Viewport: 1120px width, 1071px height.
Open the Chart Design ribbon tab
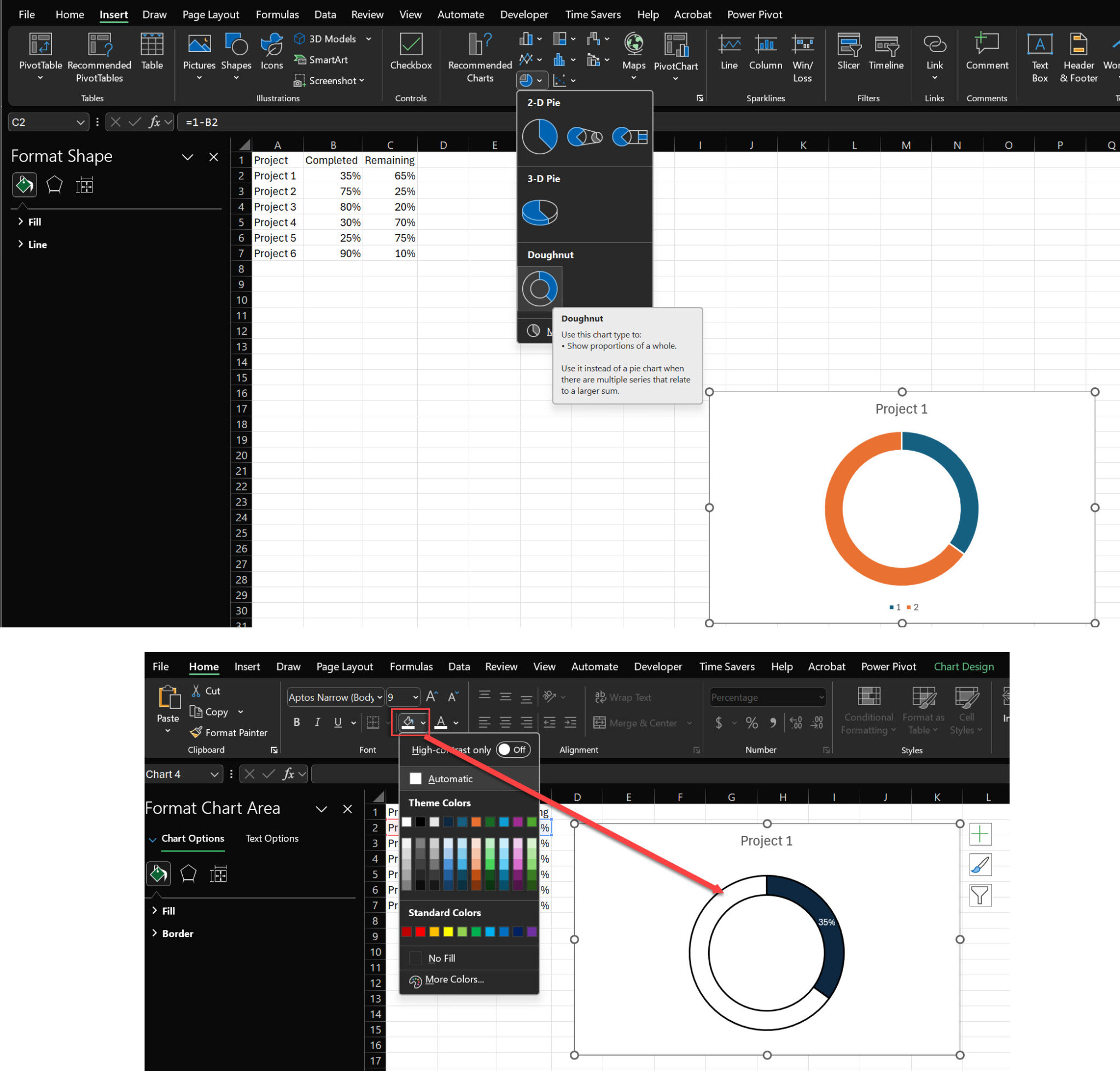[963, 666]
